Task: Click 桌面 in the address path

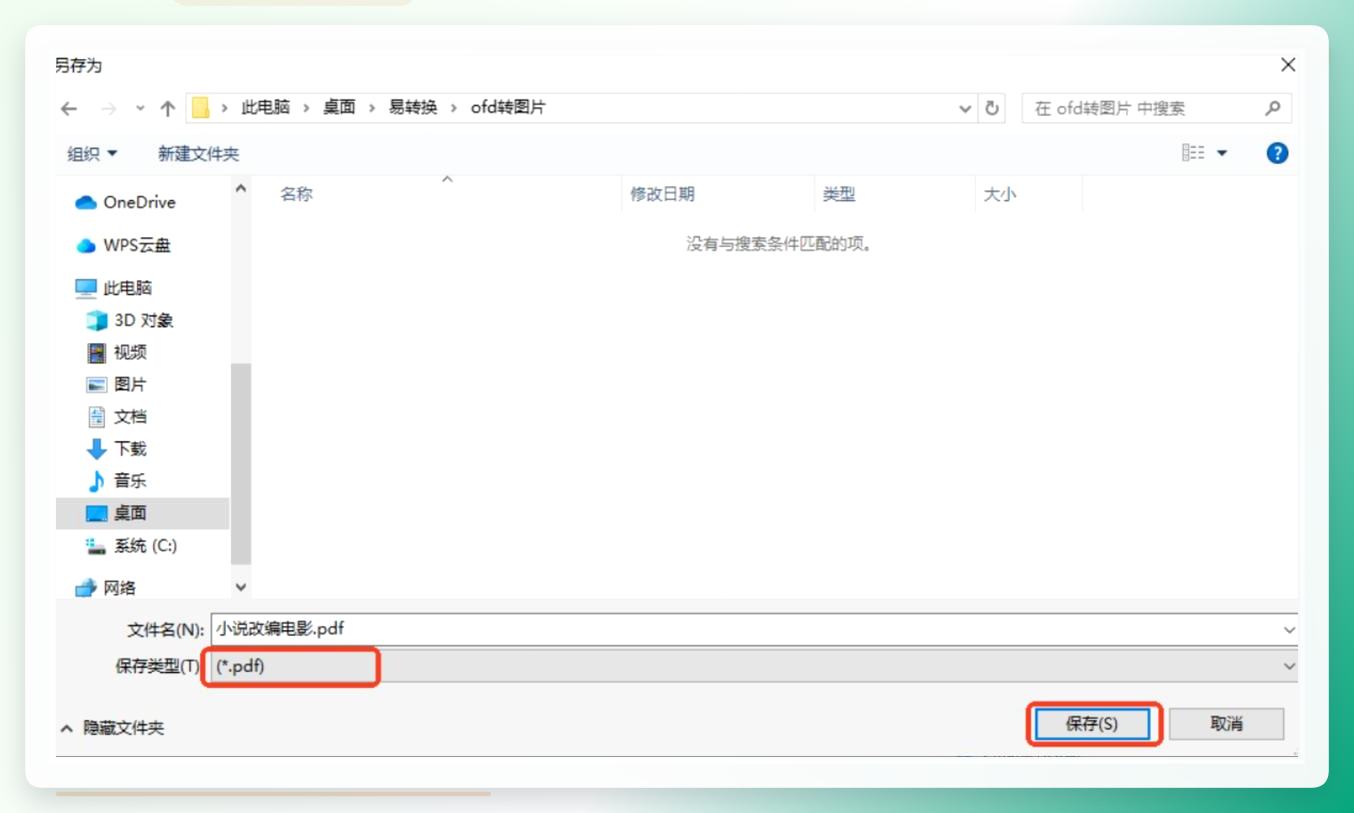Action: point(340,108)
